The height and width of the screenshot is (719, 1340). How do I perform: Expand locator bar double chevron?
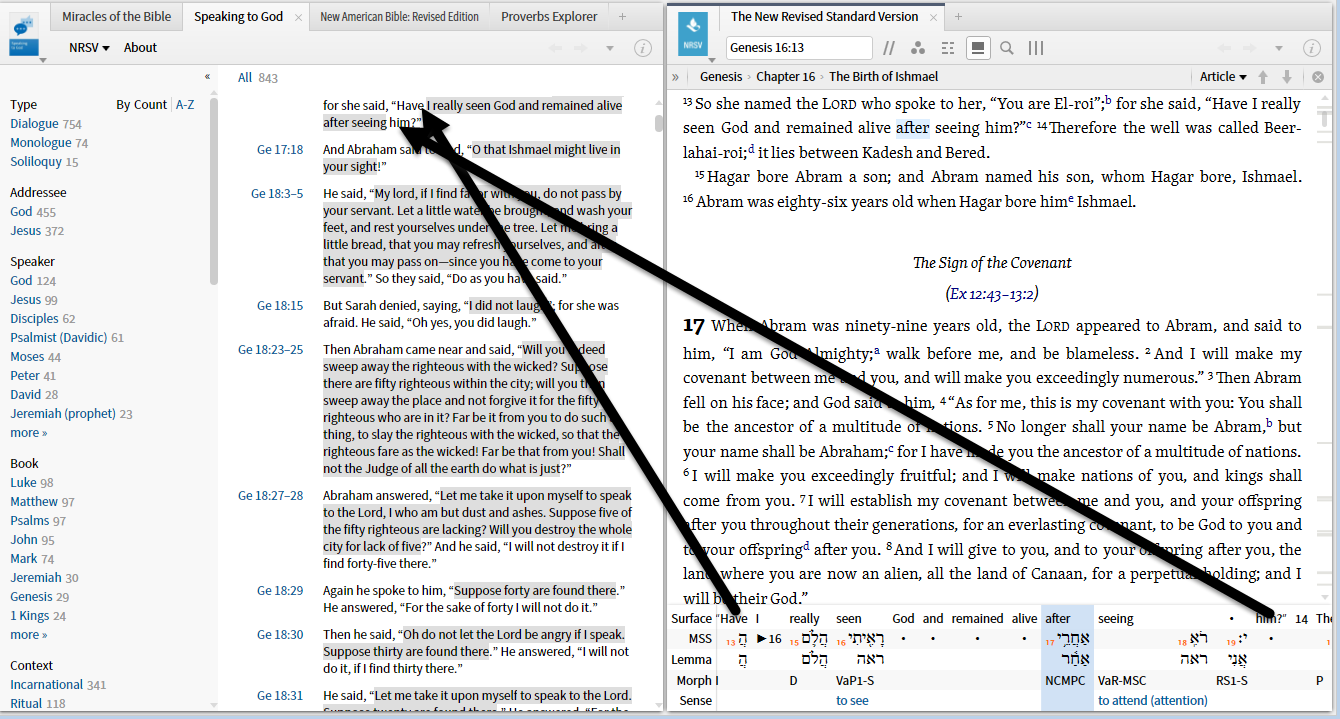[676, 77]
